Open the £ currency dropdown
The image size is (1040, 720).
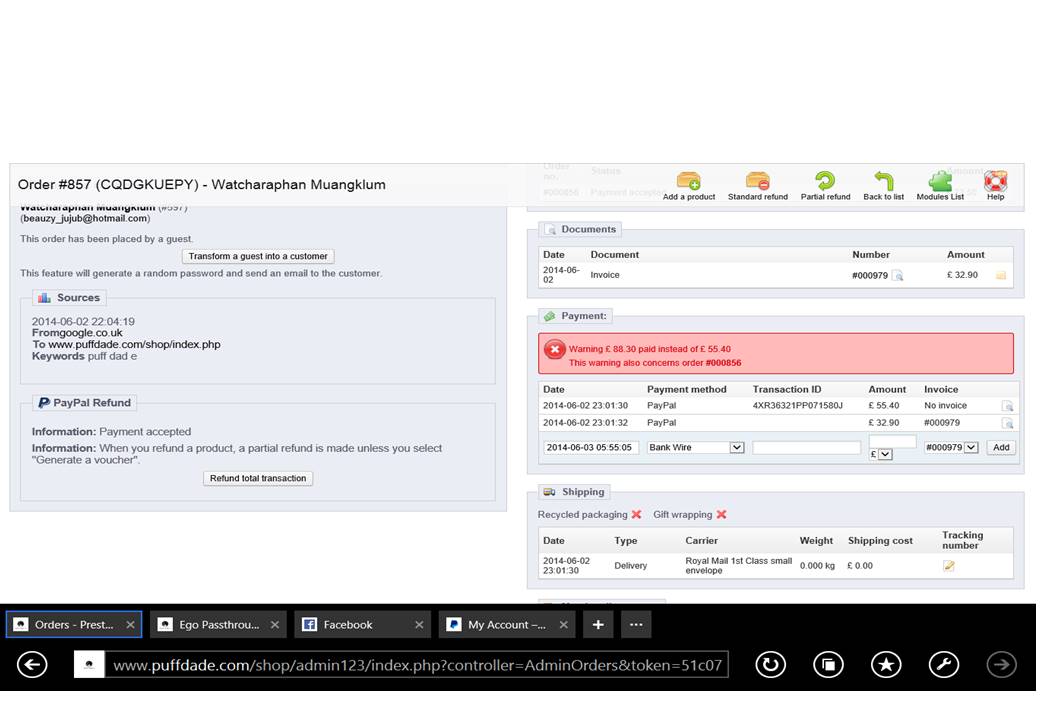tap(881, 455)
